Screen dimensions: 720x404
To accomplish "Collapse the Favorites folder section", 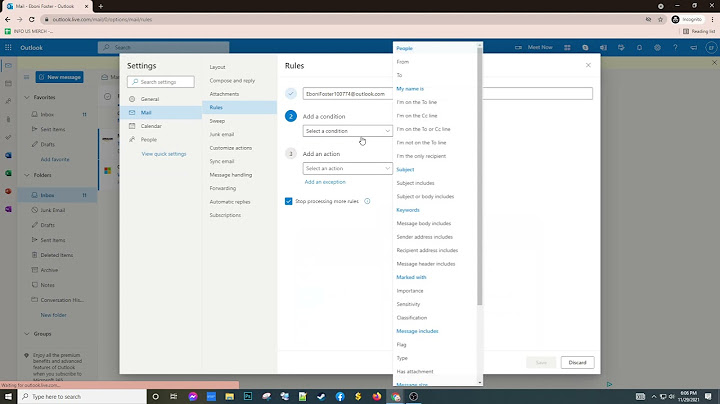I will (x=27, y=97).
